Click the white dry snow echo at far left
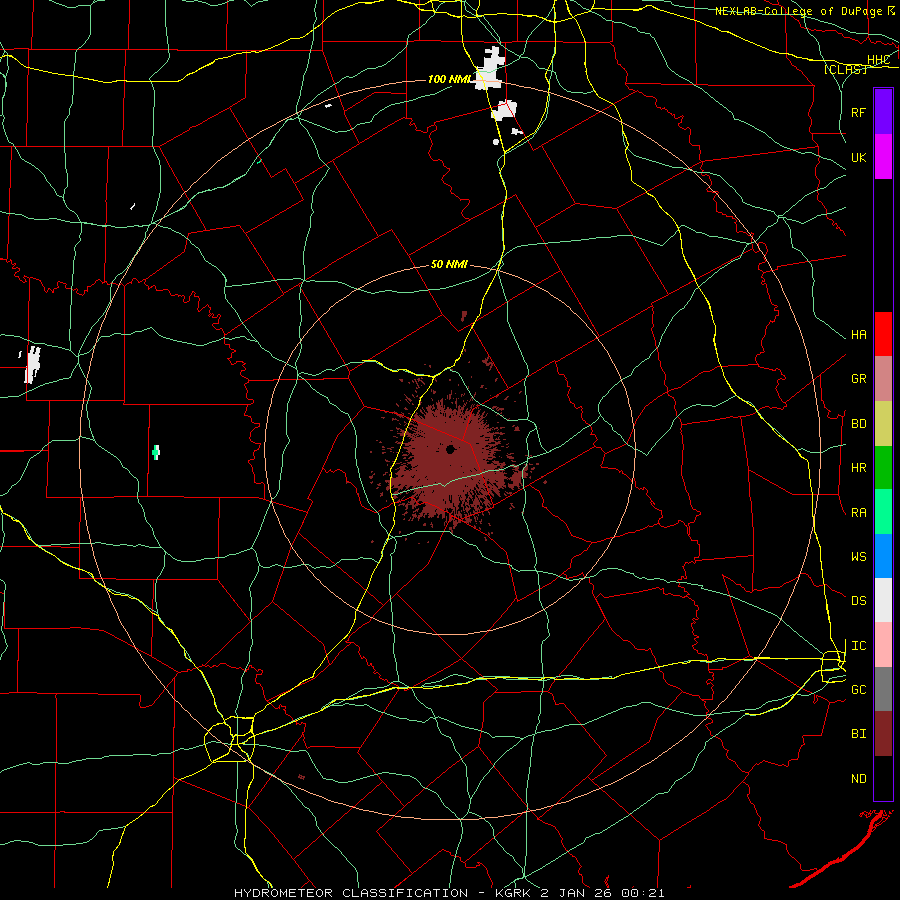Screen dimensions: 900x900 pos(33,364)
